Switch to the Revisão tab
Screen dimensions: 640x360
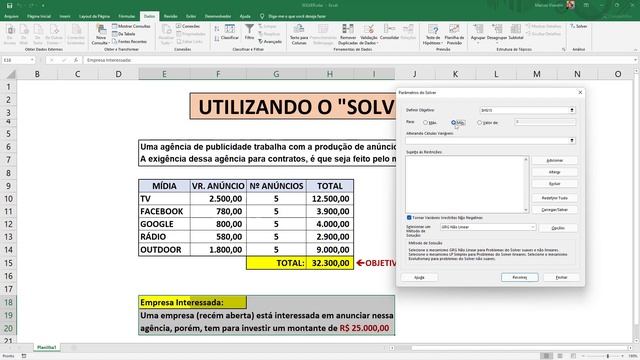[x=171, y=16]
